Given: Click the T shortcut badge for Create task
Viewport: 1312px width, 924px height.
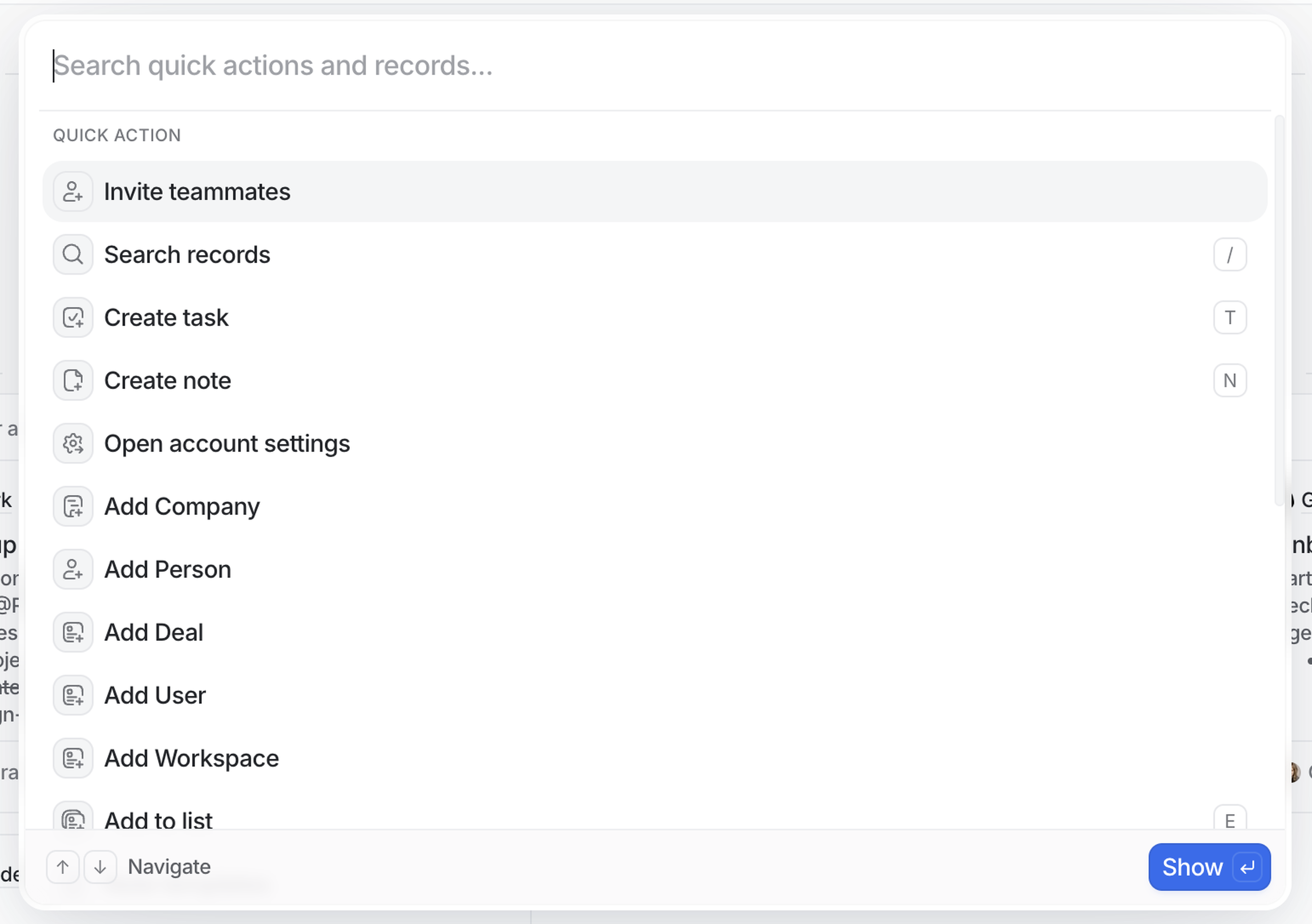Looking at the screenshot, I should point(1230,317).
